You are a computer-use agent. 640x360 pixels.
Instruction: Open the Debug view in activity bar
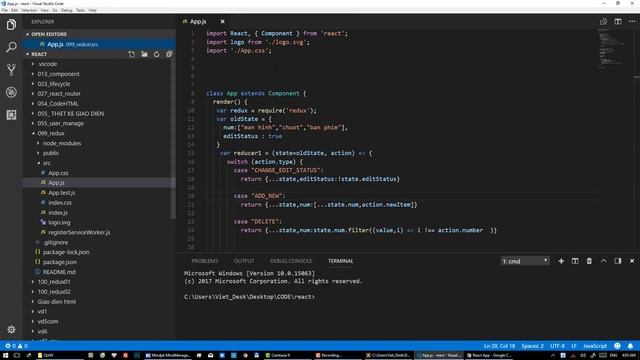click(x=11, y=92)
